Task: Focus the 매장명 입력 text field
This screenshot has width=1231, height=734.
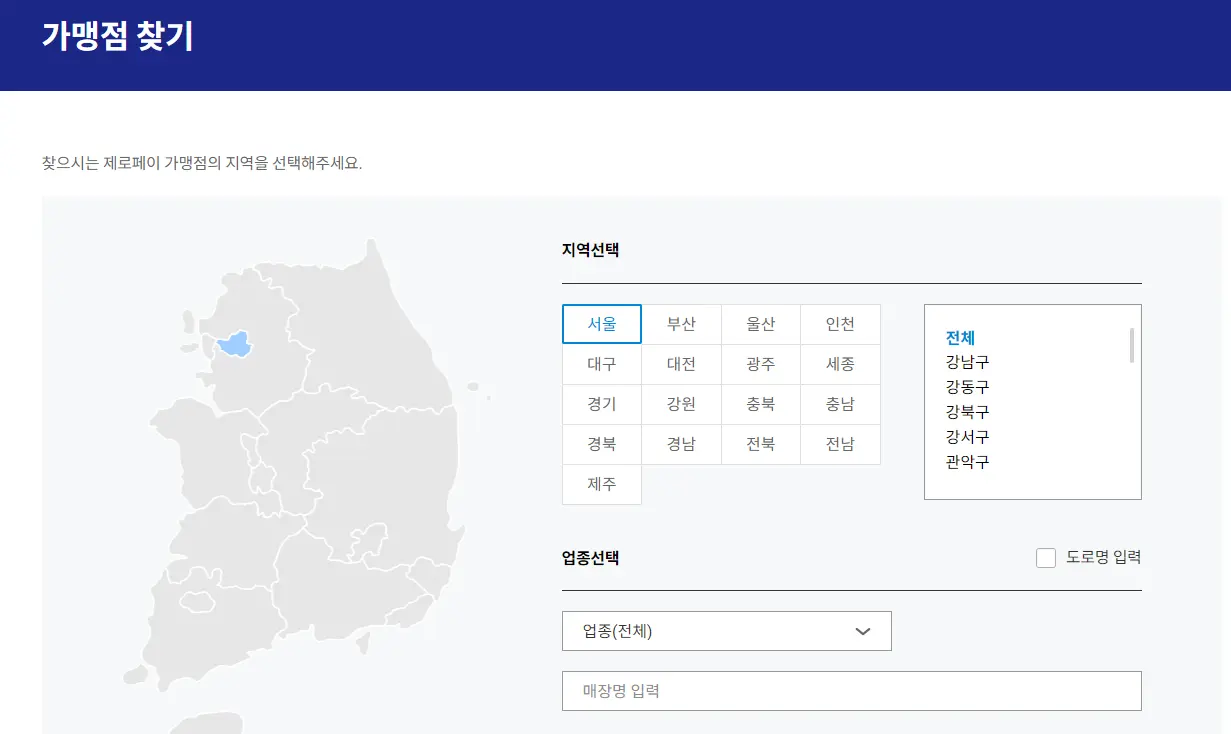Action: tap(852, 691)
